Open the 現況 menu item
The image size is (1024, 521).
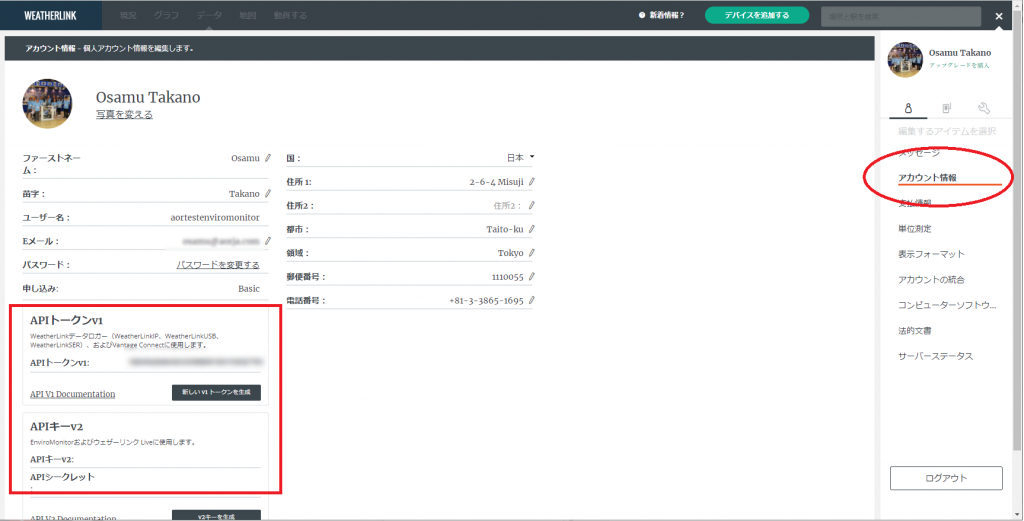click(128, 16)
